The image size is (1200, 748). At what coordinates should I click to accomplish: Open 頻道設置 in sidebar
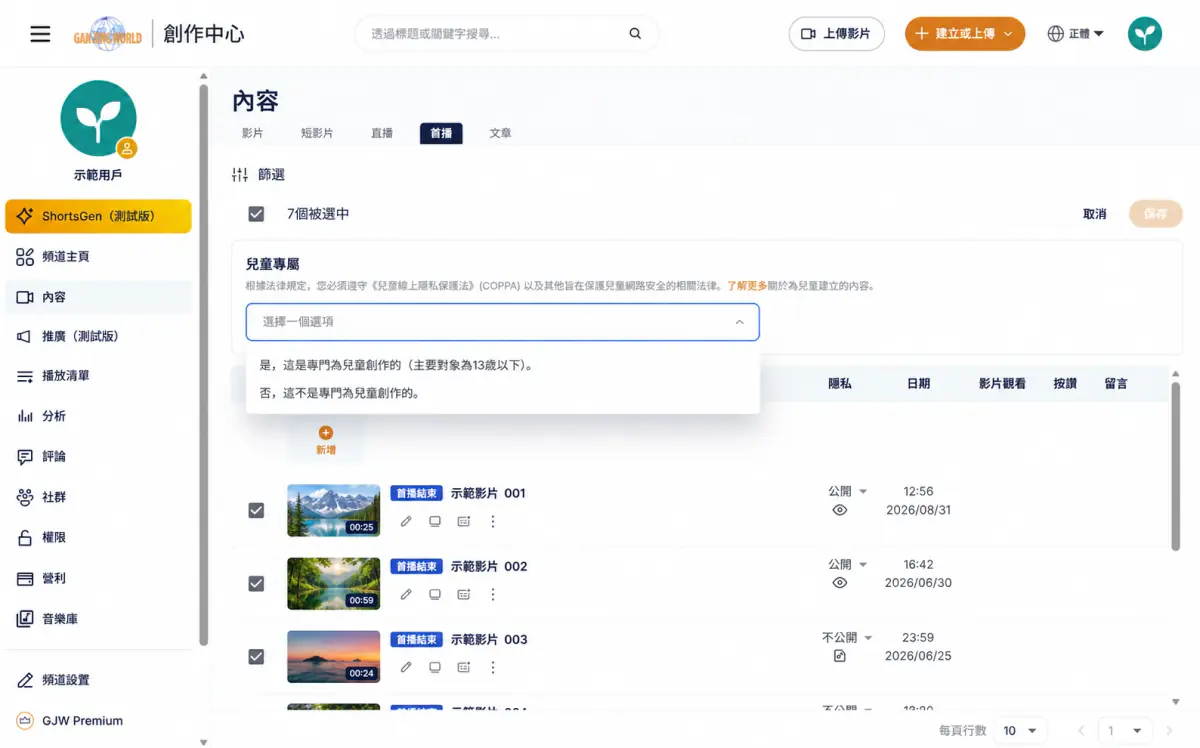pyautogui.click(x=98, y=680)
